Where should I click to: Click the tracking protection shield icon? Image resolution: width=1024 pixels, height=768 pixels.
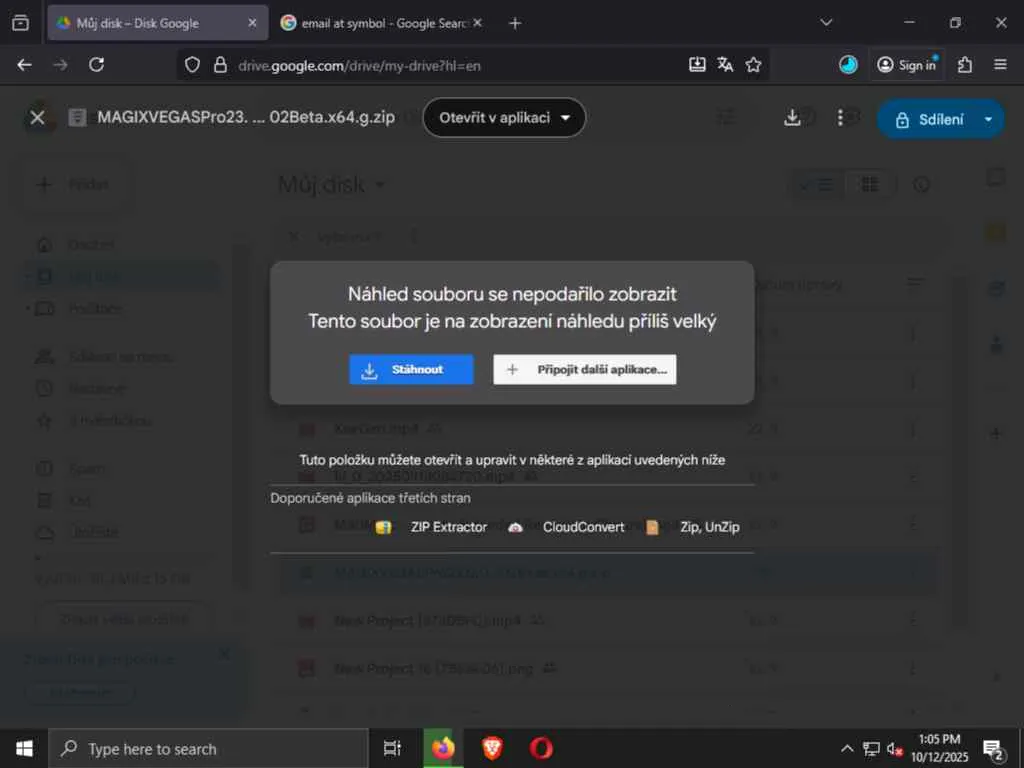click(x=192, y=65)
